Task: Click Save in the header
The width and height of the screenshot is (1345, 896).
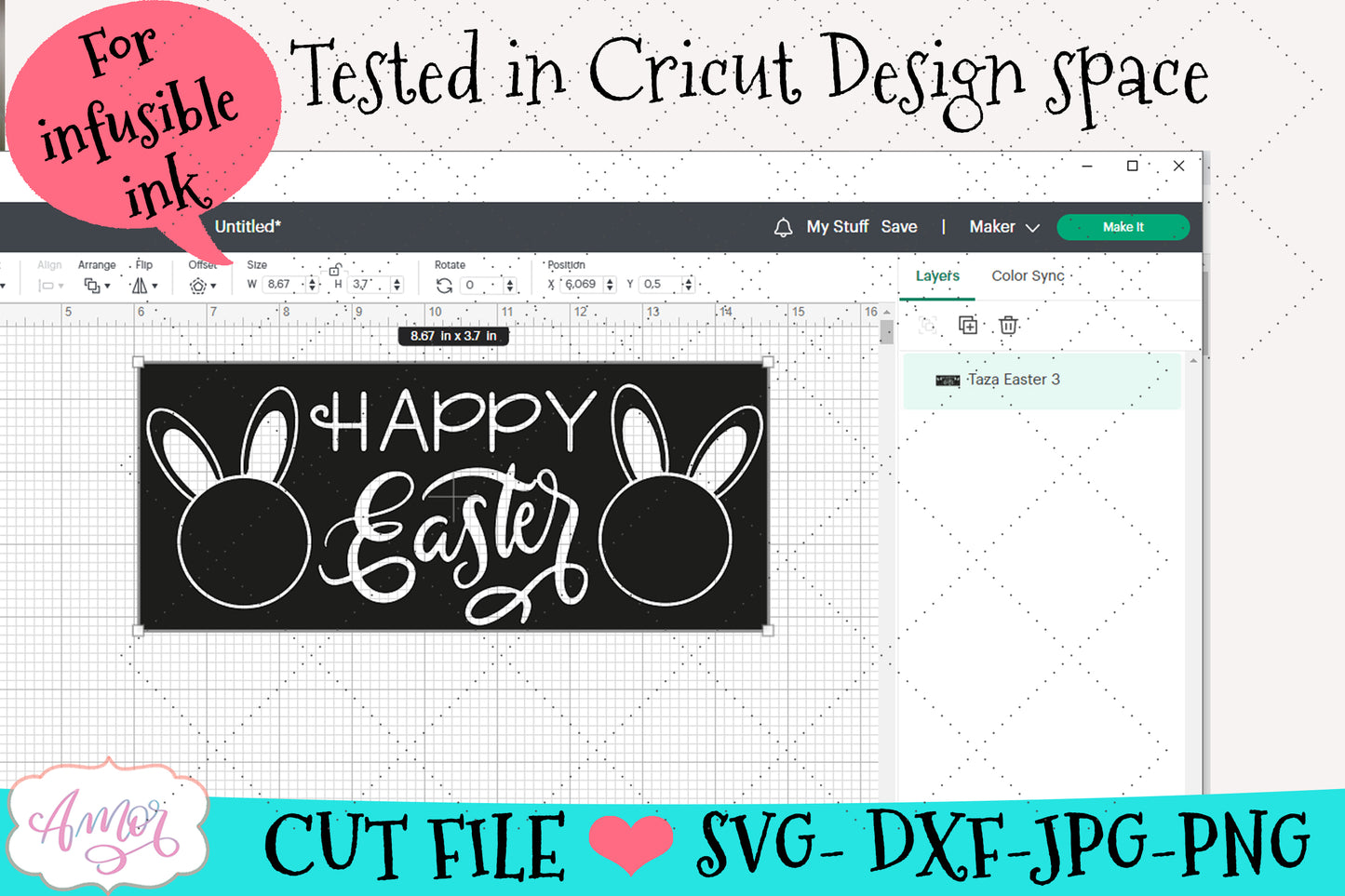Action: pos(898,227)
